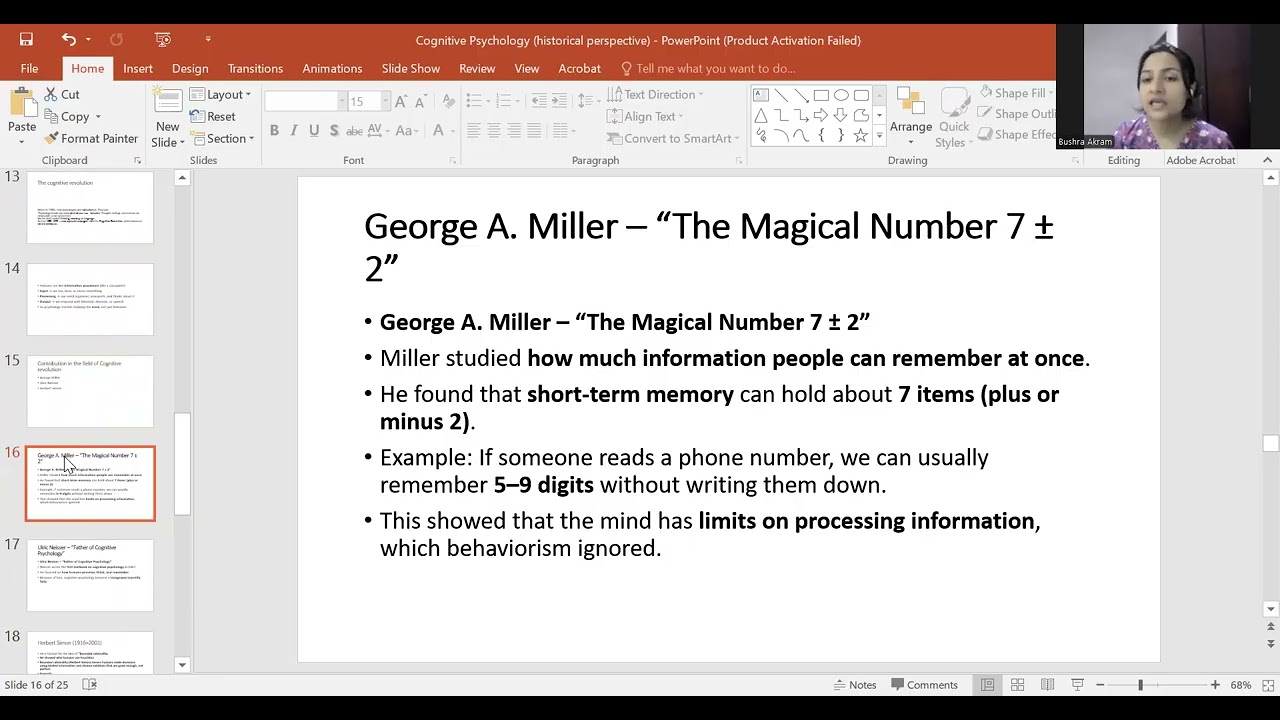
Task: Toggle Normal view in status bar
Action: [987, 685]
